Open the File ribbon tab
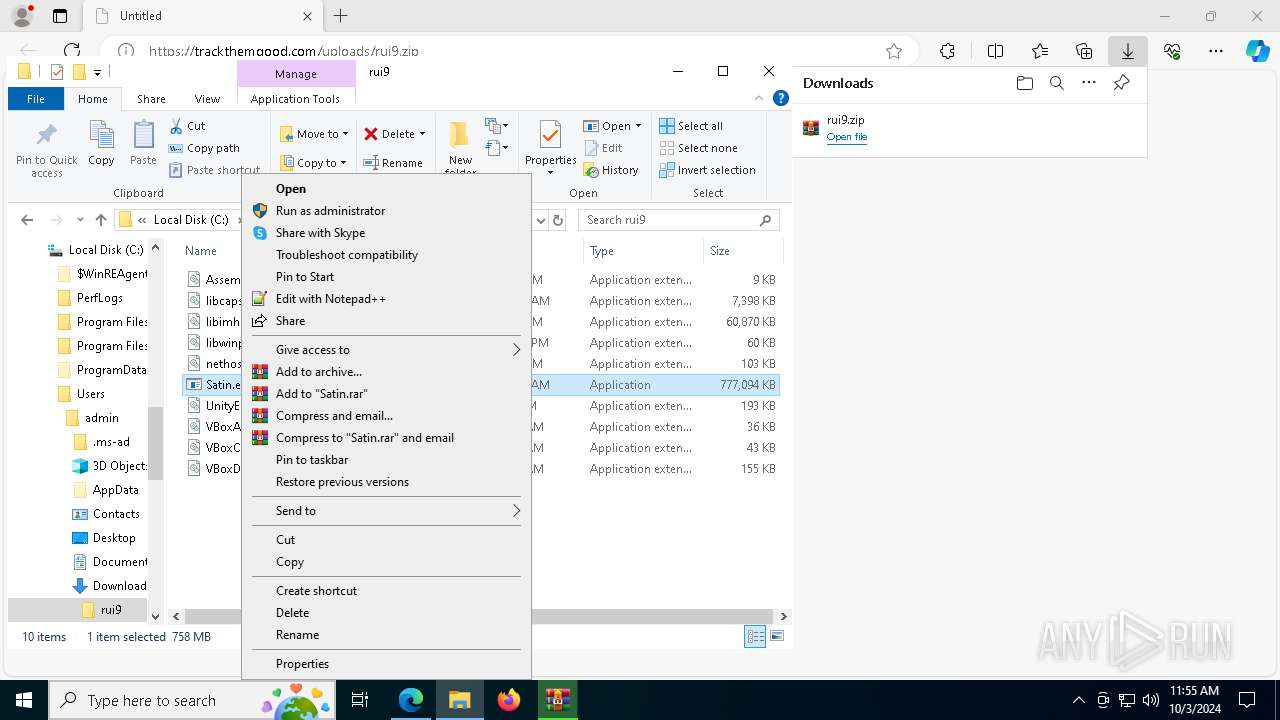1280x720 pixels. [x=36, y=99]
